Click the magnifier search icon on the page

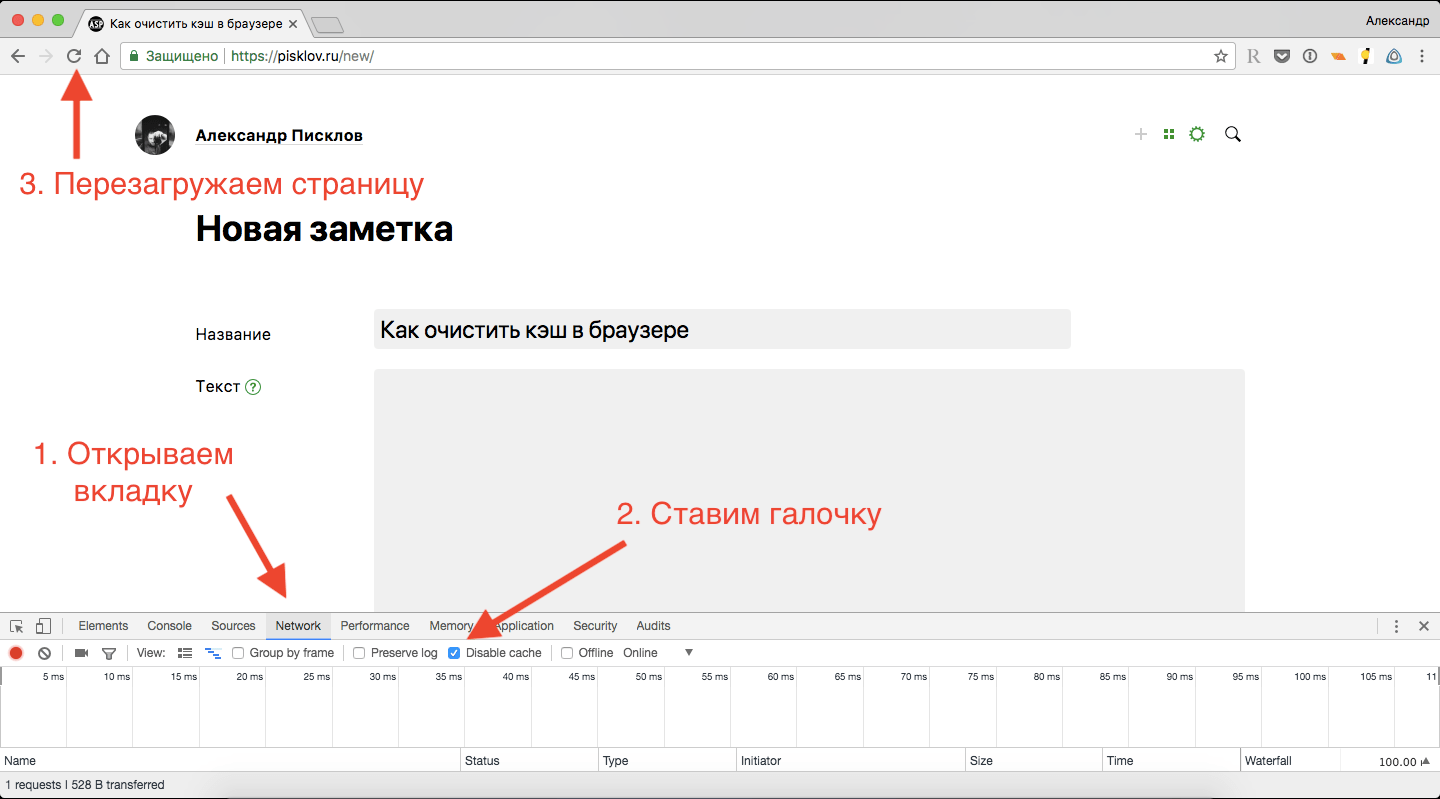coord(1233,134)
